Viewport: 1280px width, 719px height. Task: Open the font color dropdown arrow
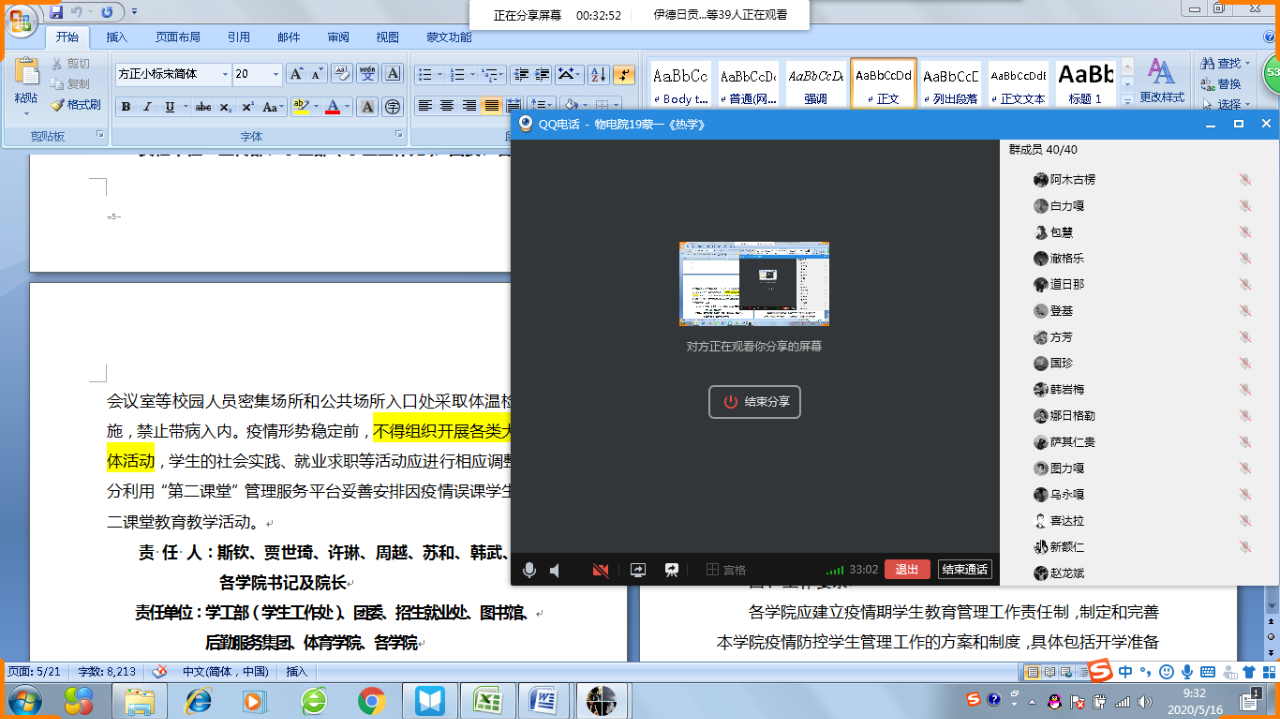pyautogui.click(x=347, y=107)
